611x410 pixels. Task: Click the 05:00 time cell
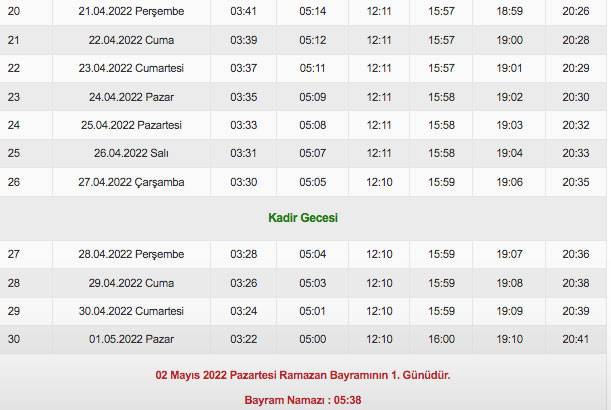[x=312, y=339]
